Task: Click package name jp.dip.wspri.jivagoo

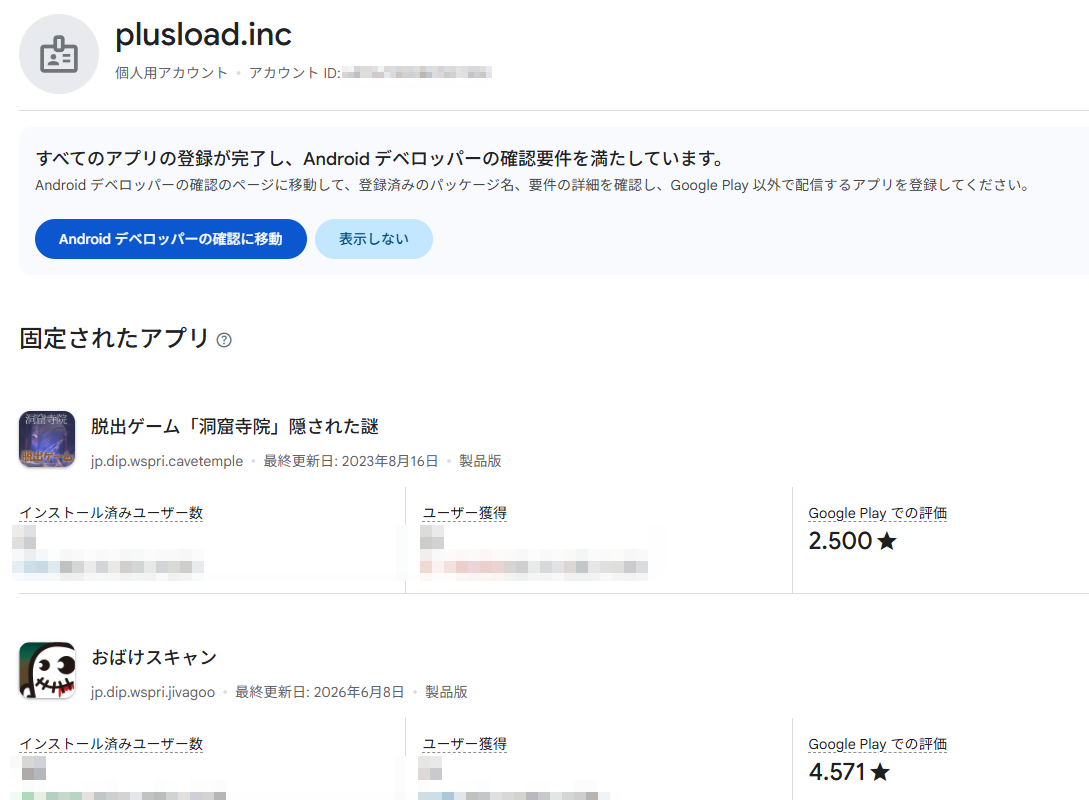Action: (153, 692)
